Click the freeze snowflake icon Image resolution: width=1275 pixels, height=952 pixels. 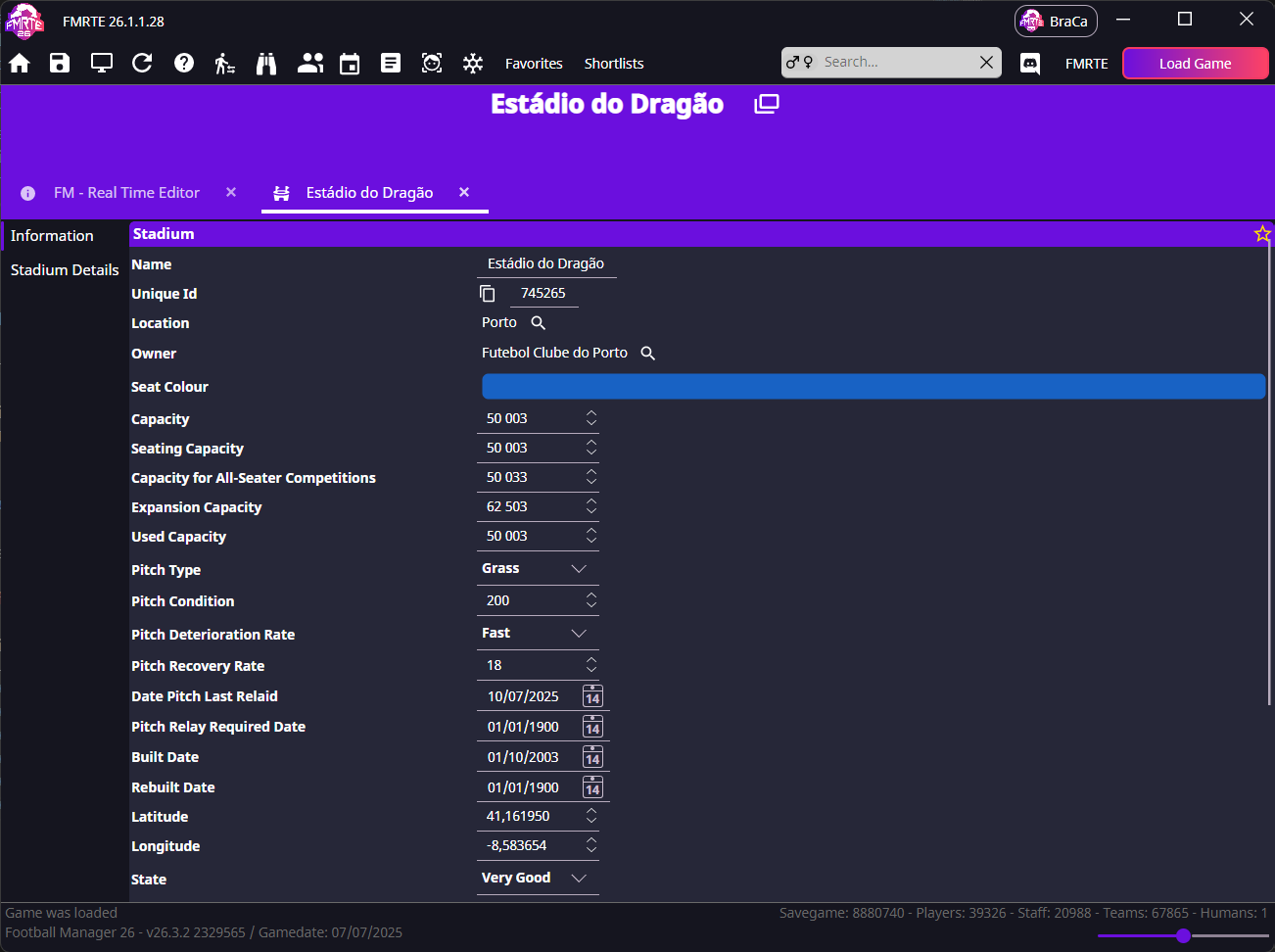tap(473, 64)
